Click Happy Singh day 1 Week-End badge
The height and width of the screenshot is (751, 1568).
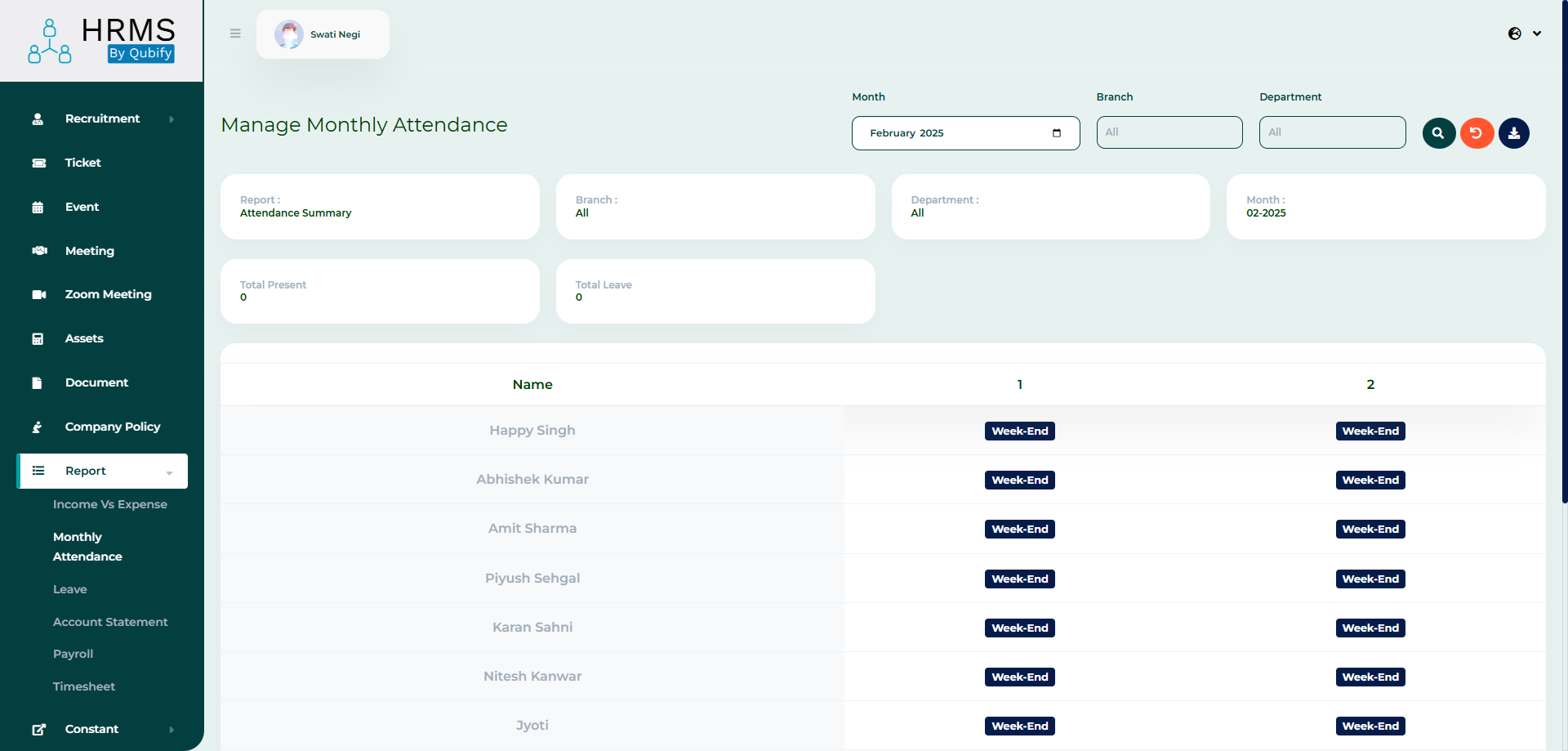coord(1019,431)
